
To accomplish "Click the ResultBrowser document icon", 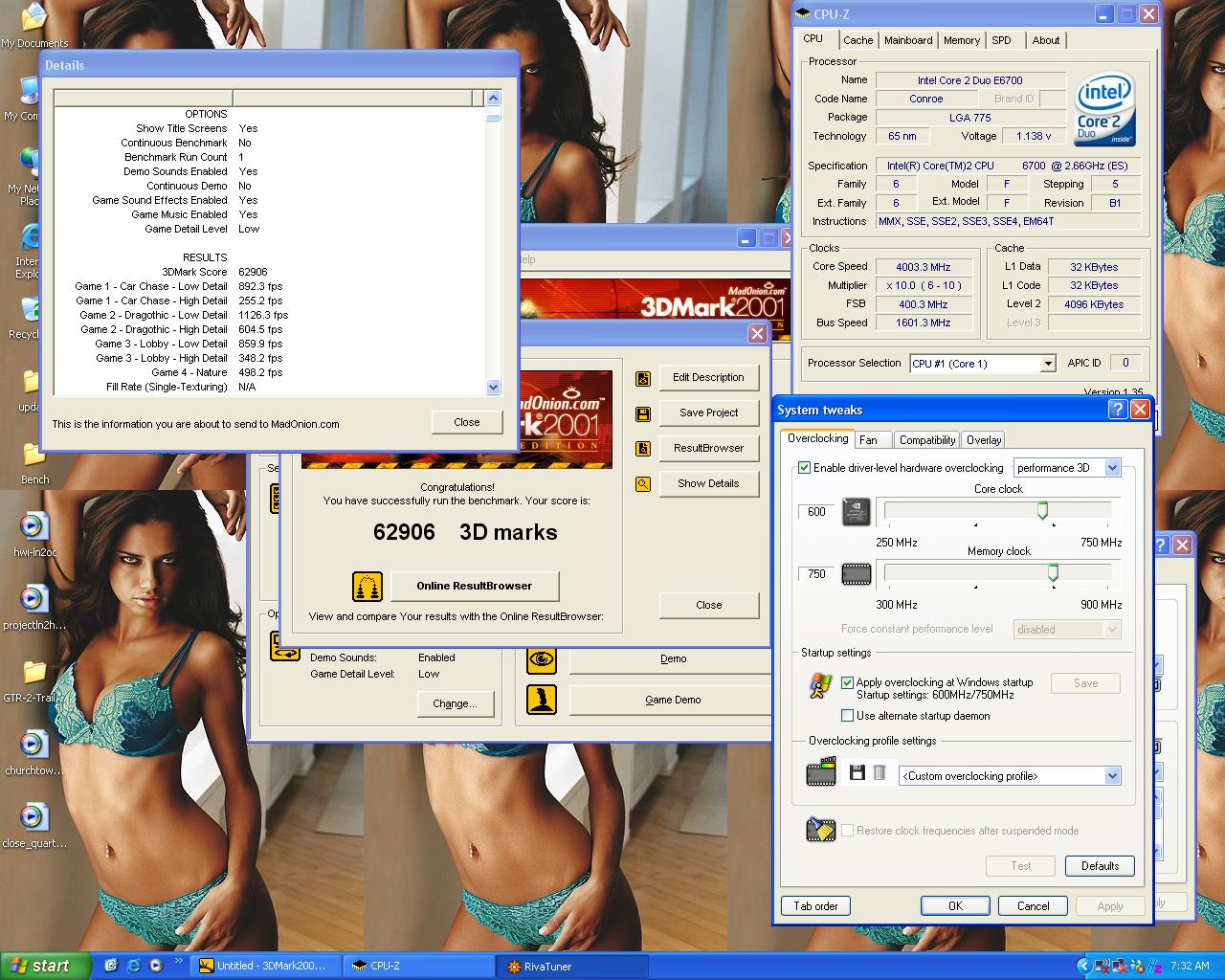I will tap(643, 449).
